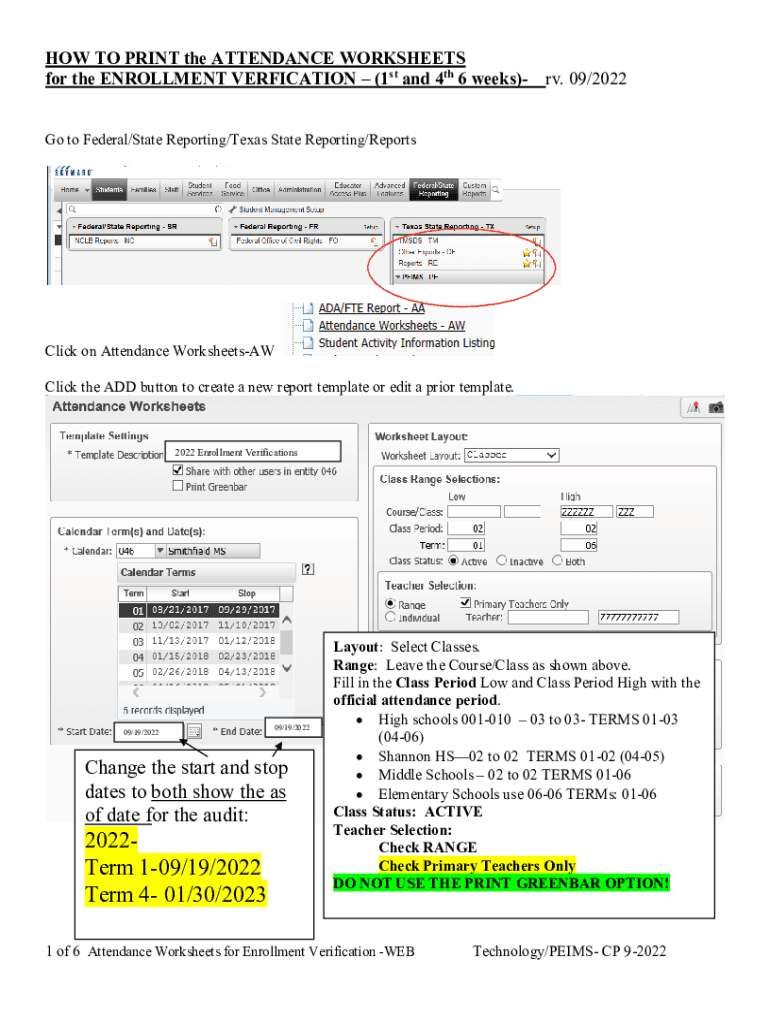Click the Student Activity Information Listing link

(x=406, y=343)
